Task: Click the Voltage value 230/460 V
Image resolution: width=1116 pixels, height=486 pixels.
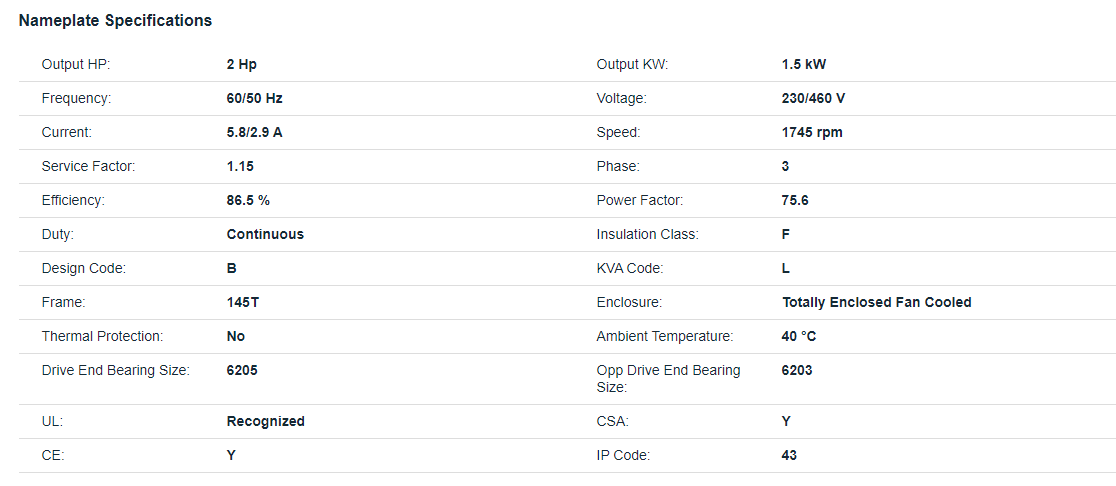Action: pyautogui.click(x=814, y=98)
